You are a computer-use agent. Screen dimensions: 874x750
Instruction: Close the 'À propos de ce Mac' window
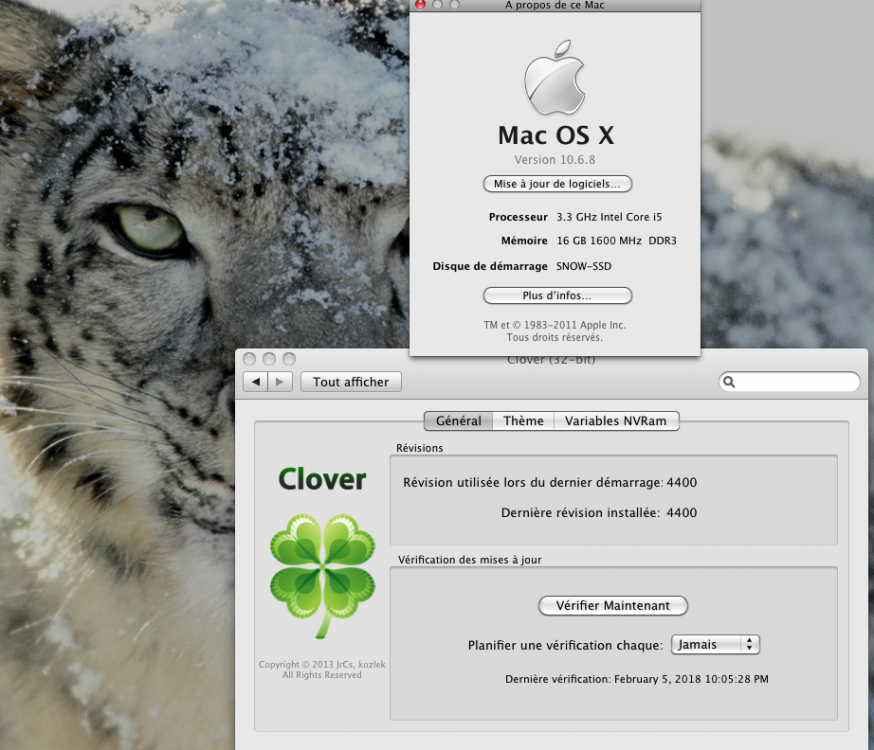click(420, 4)
